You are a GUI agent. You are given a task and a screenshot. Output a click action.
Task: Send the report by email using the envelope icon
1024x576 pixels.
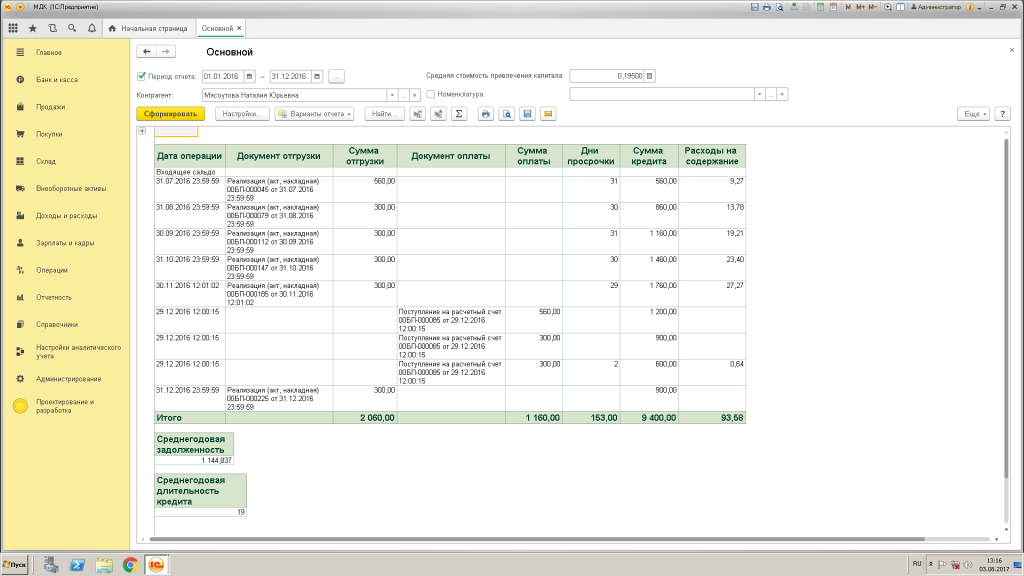[548, 114]
